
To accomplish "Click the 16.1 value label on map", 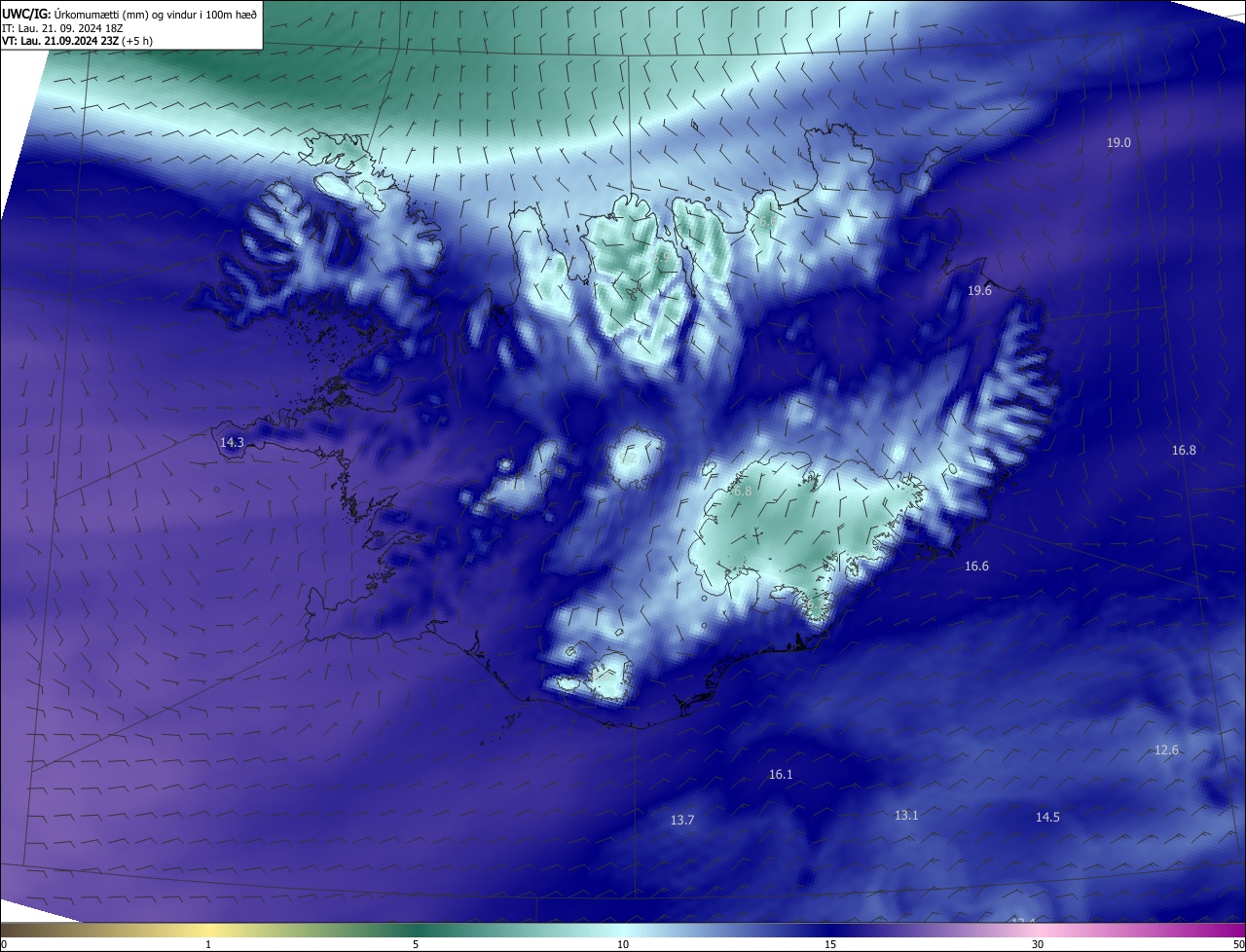I will click(781, 775).
